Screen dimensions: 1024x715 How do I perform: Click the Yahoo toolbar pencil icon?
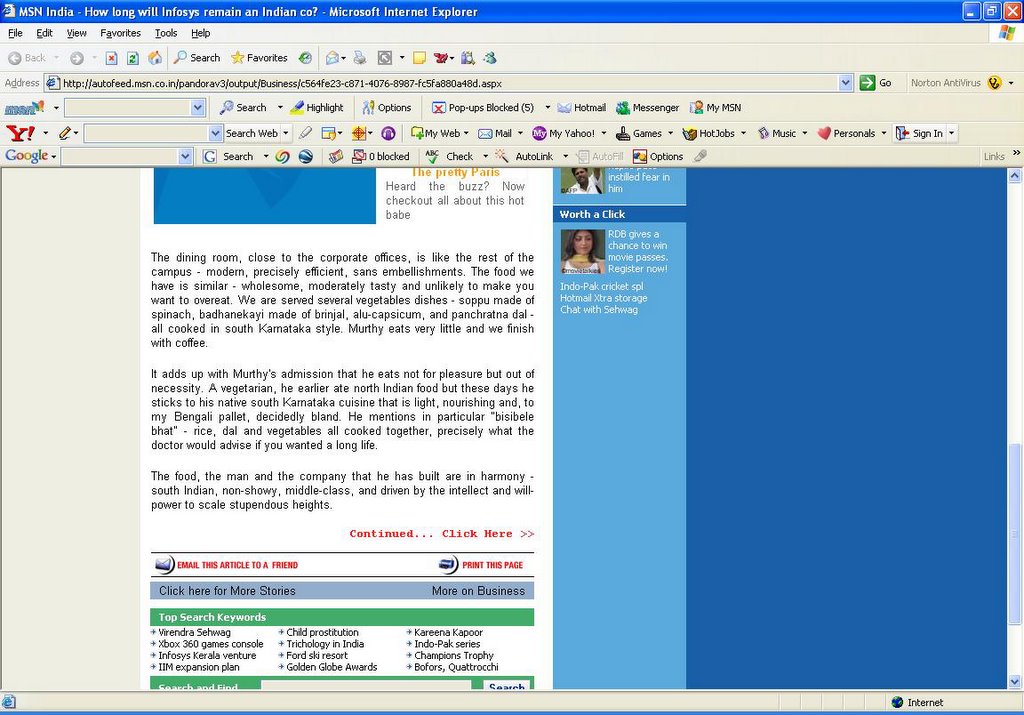pyautogui.click(x=65, y=133)
